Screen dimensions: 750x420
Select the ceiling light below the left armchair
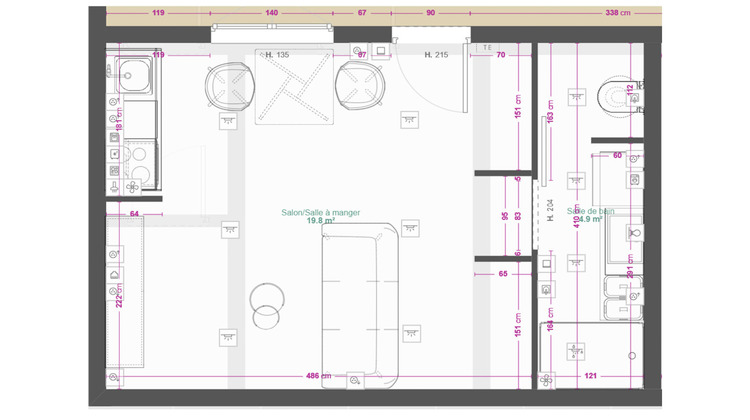click(228, 121)
